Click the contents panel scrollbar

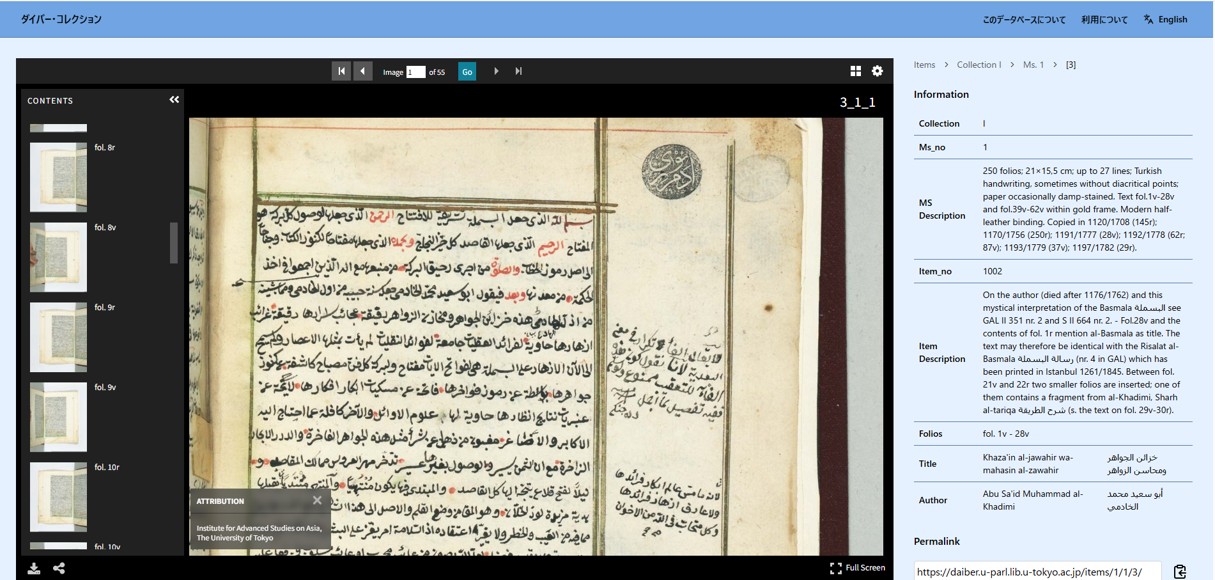(x=174, y=243)
